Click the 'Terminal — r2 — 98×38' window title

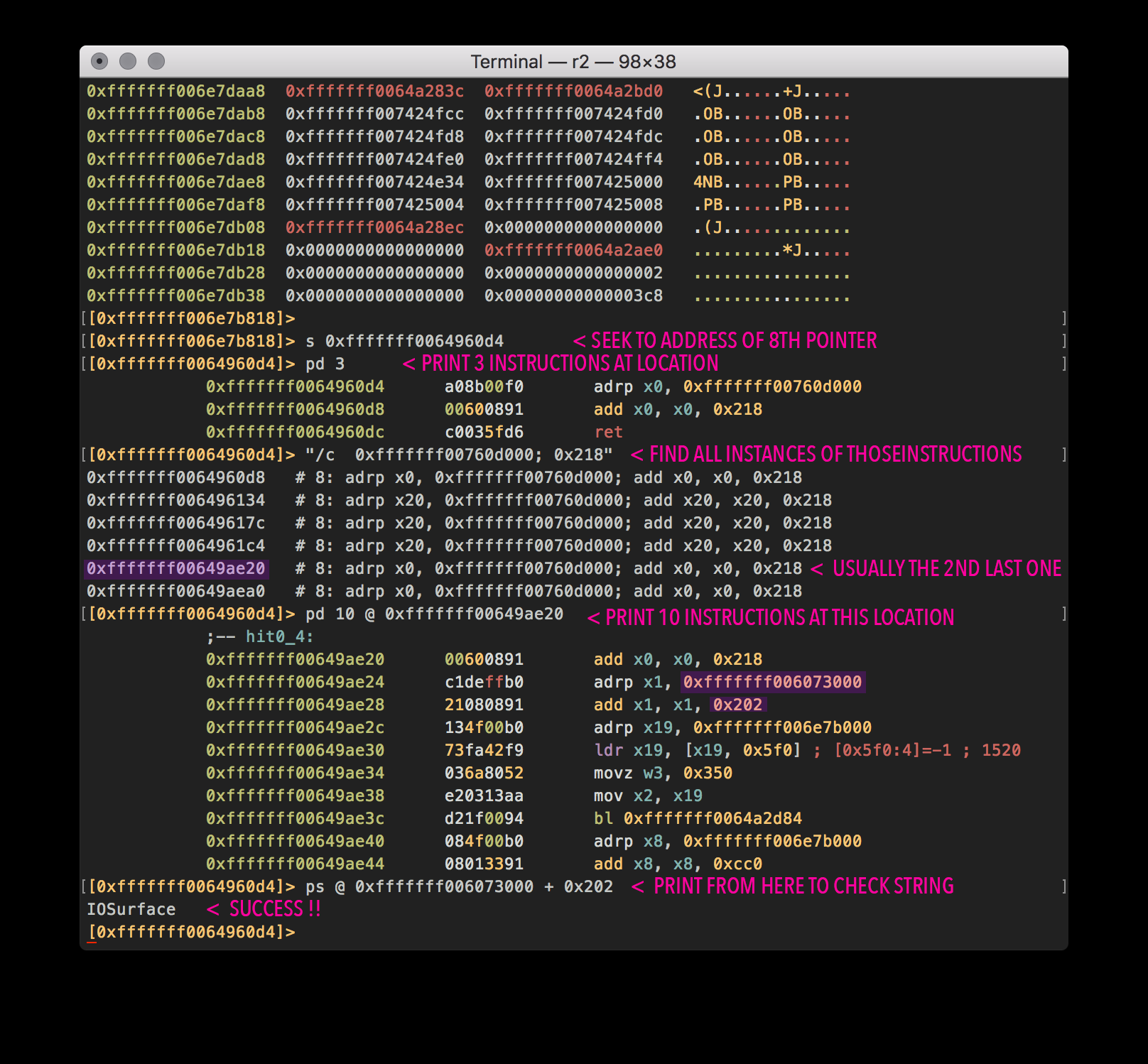tap(573, 62)
